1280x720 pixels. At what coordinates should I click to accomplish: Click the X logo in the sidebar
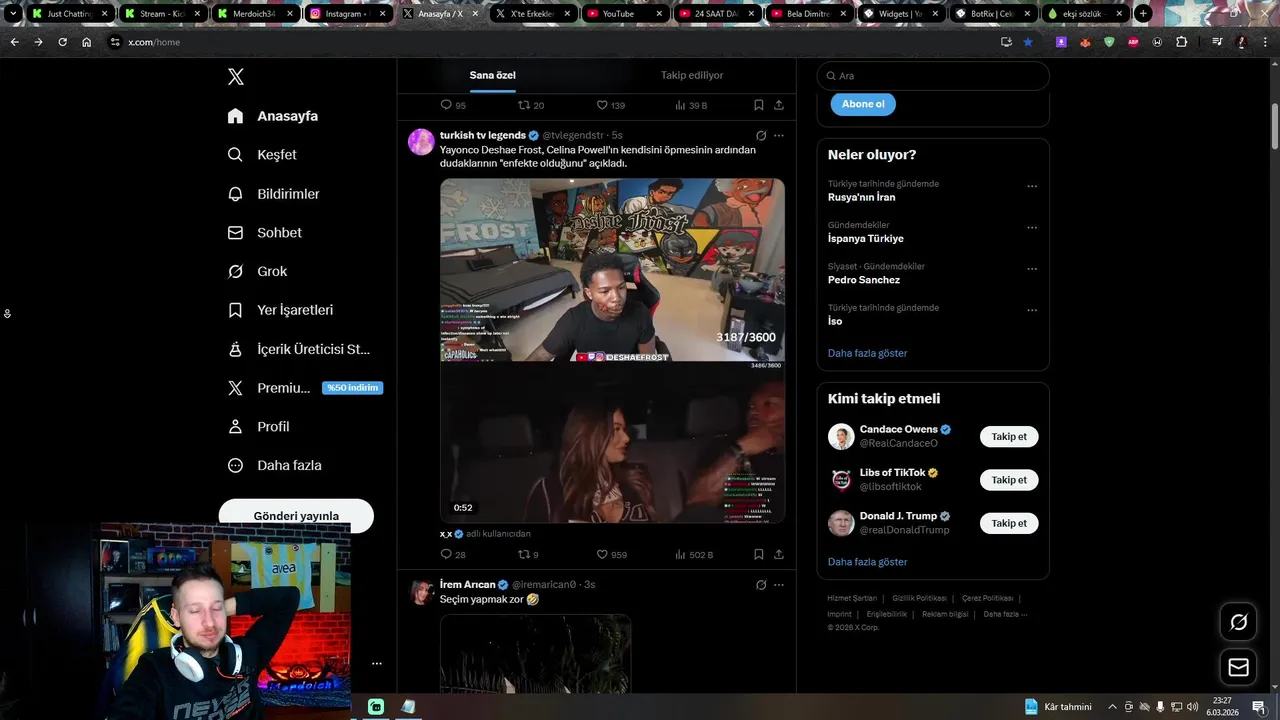[236, 77]
